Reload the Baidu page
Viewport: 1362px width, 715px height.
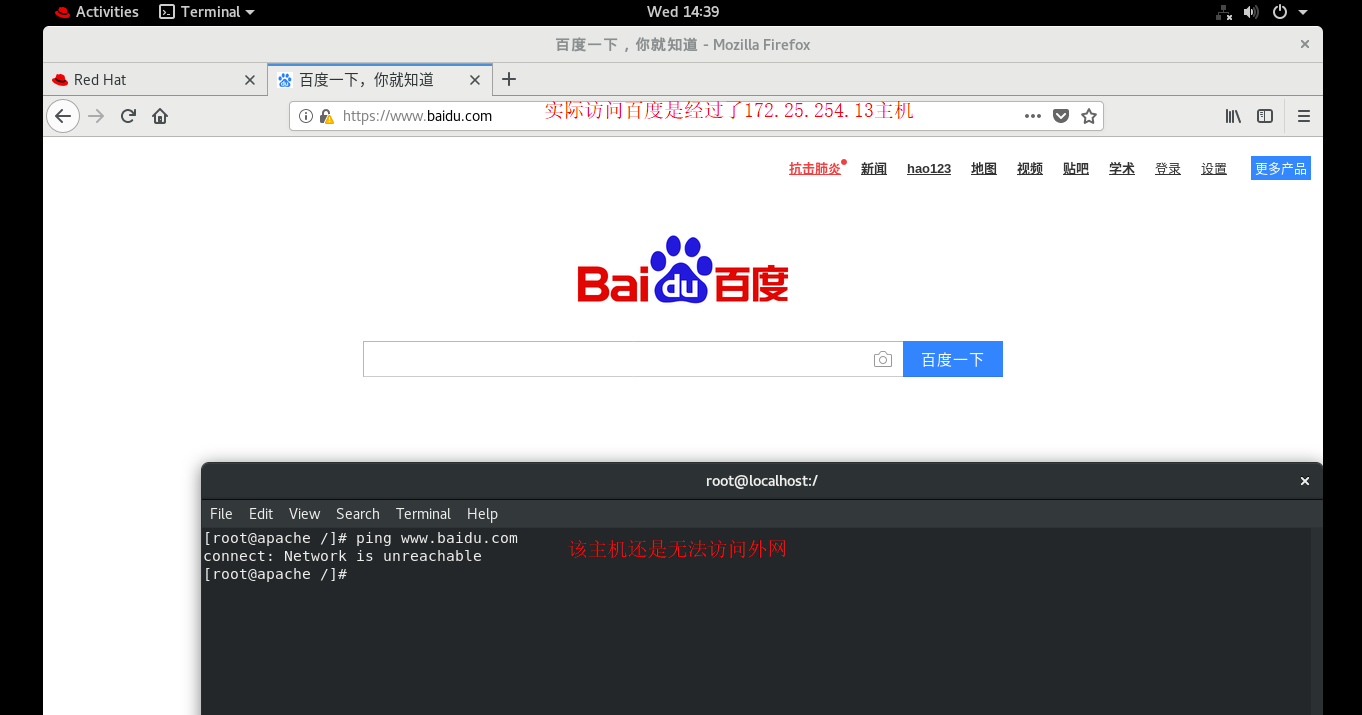pyautogui.click(x=128, y=115)
